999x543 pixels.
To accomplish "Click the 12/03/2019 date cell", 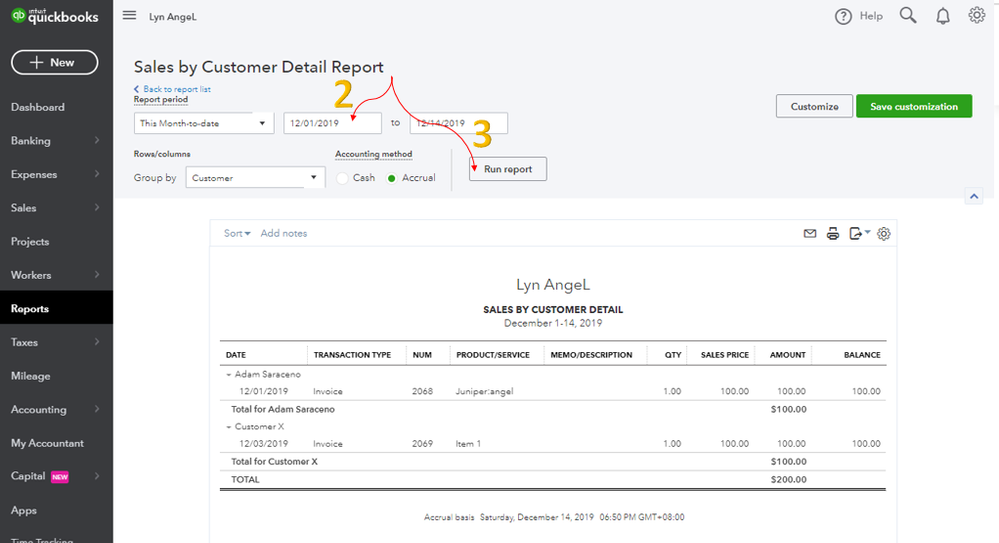I will [x=263, y=444].
